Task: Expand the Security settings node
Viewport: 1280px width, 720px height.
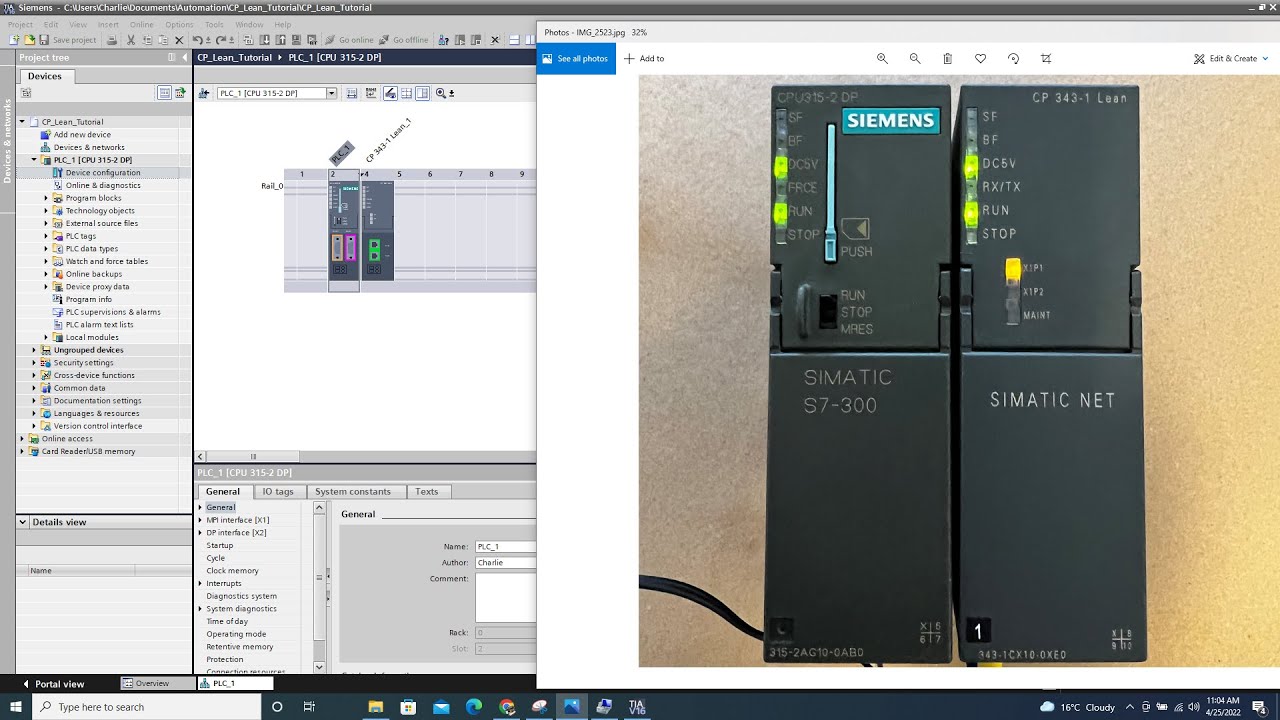Action: (34, 363)
